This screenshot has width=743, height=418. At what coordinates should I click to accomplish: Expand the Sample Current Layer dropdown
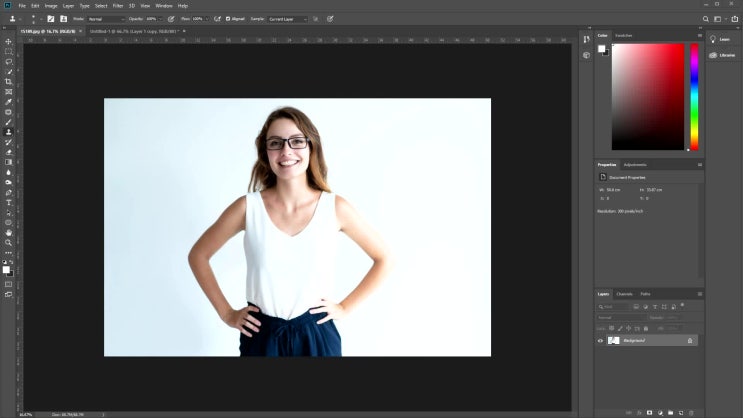288,18
